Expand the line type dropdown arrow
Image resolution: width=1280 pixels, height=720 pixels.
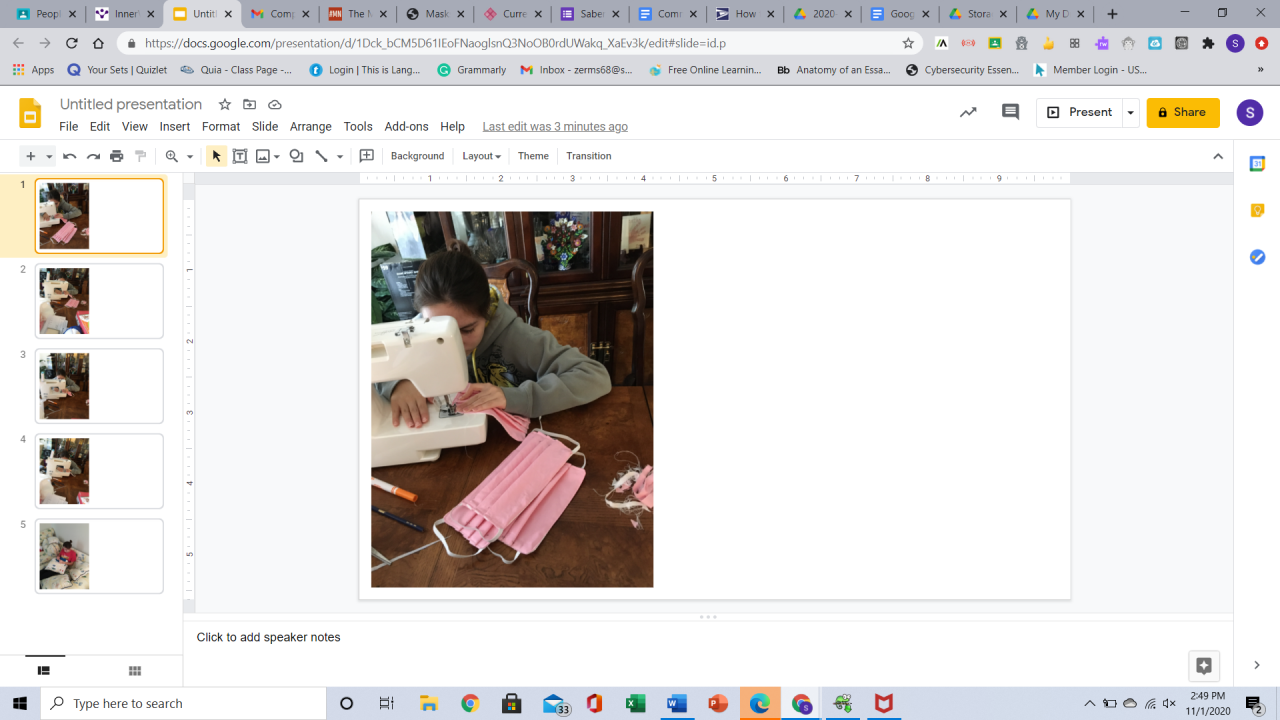pyautogui.click(x=339, y=156)
